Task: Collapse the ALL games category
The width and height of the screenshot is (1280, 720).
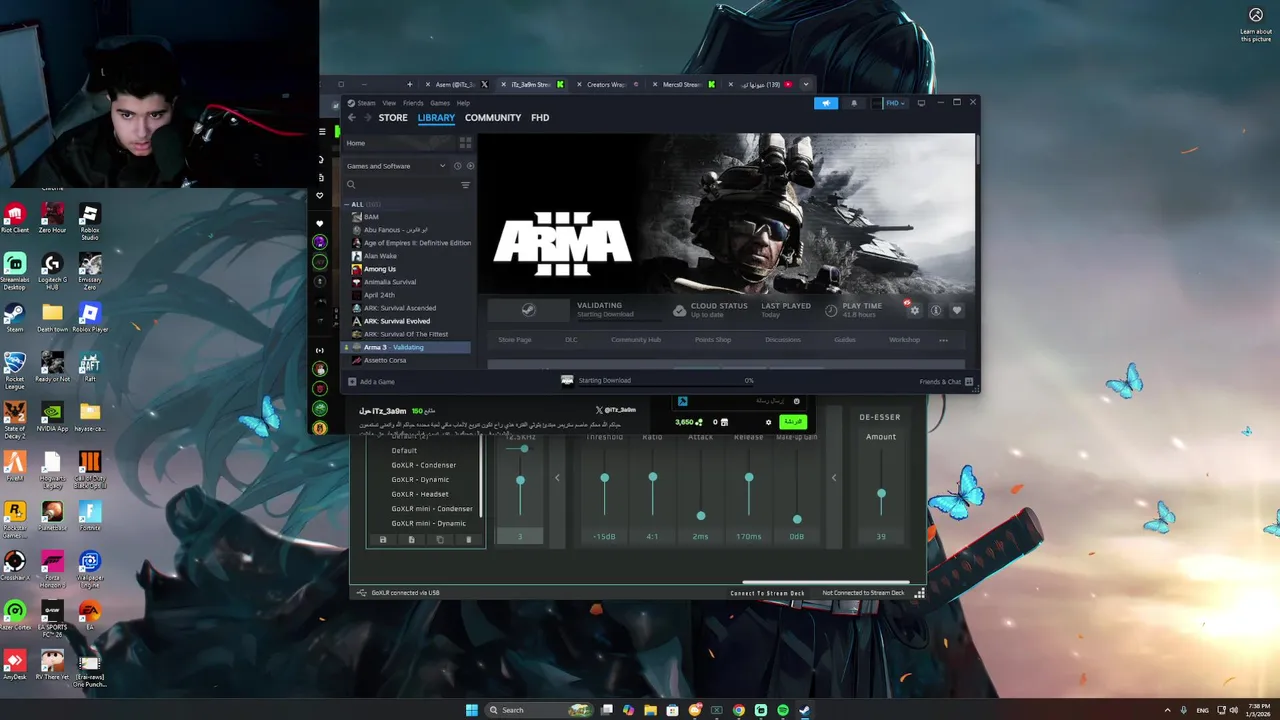Action: [x=348, y=204]
